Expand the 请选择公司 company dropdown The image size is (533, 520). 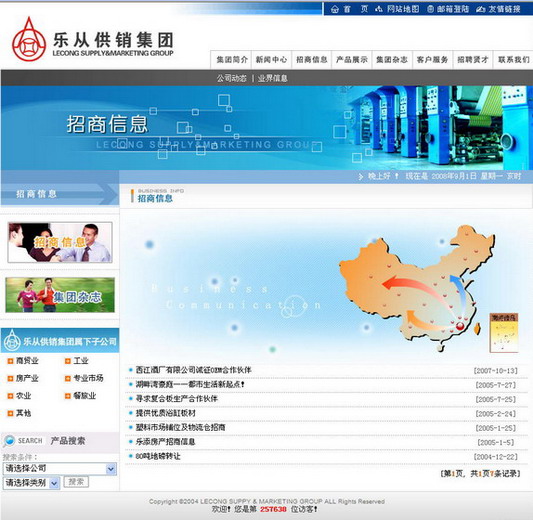coord(60,469)
